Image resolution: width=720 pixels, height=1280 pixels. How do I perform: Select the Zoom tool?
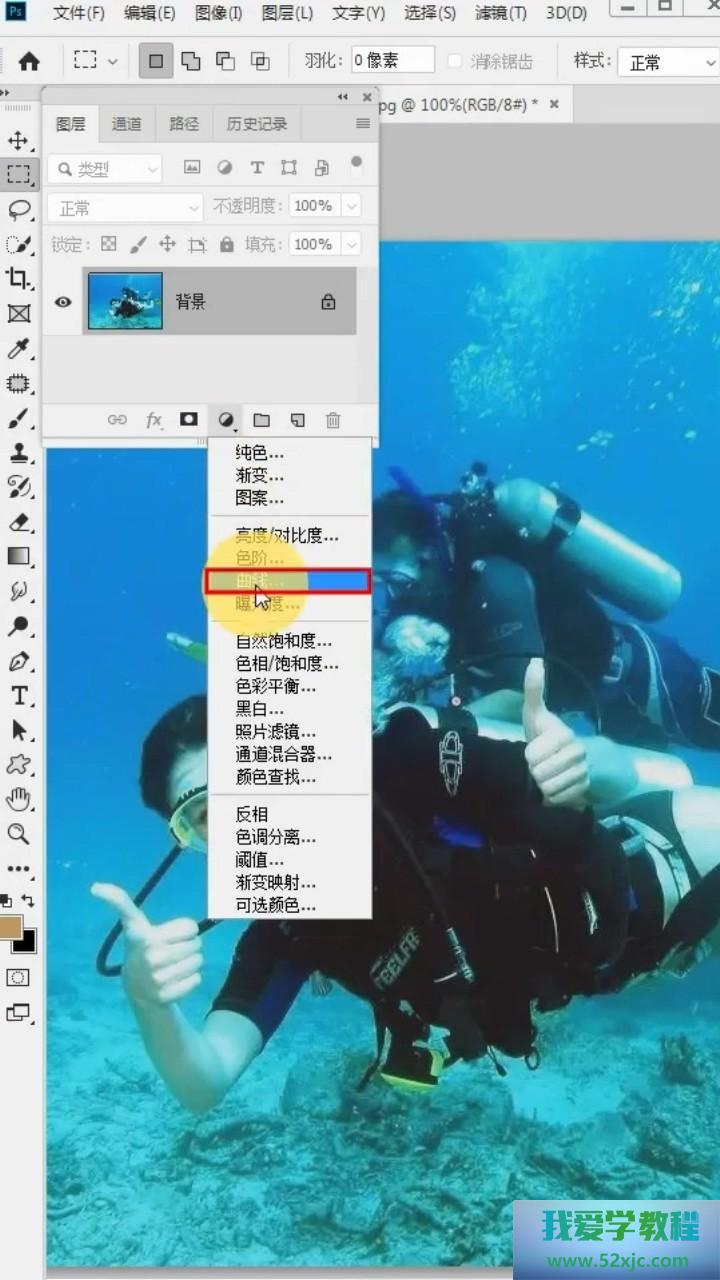(18, 834)
